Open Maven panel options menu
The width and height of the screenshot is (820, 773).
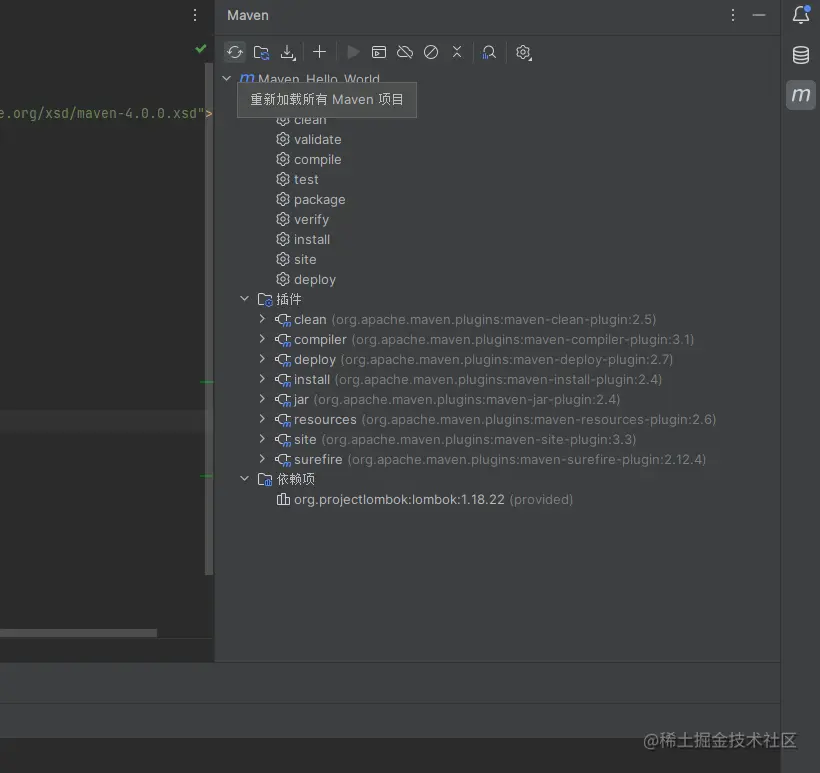point(733,15)
